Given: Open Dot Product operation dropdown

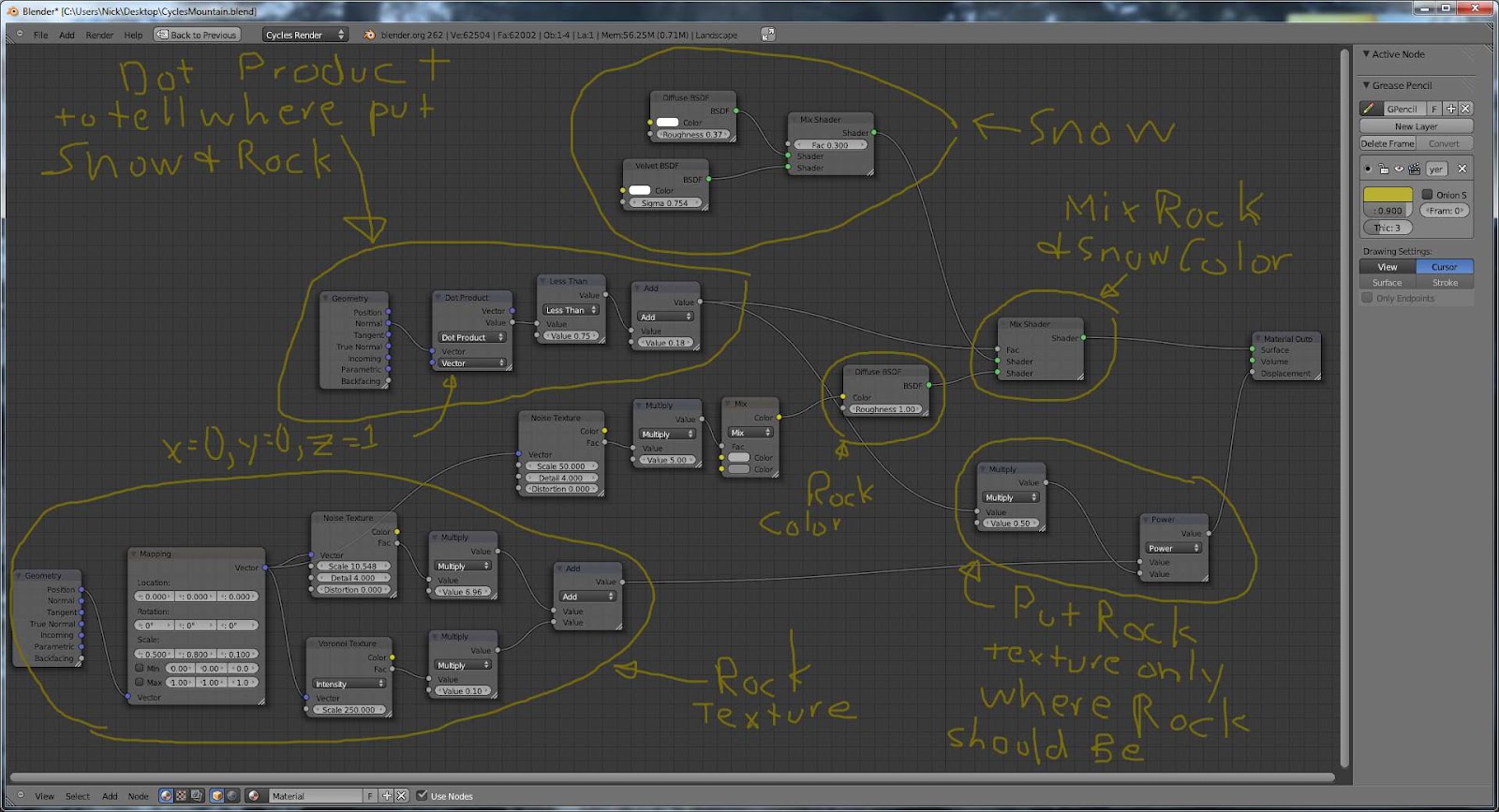Looking at the screenshot, I should 471,337.
